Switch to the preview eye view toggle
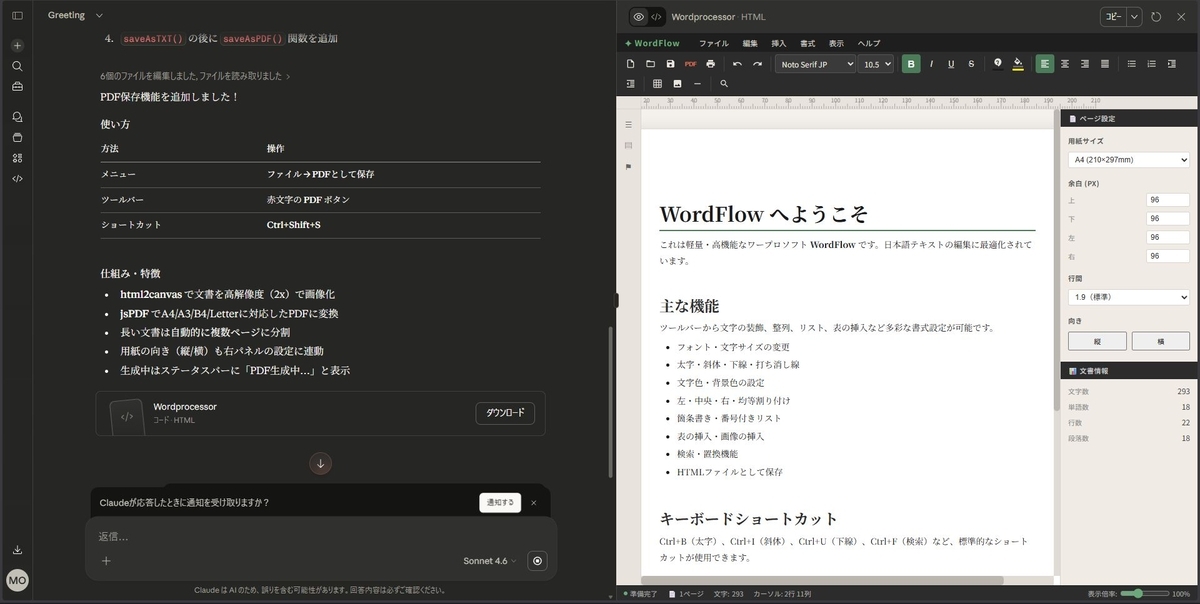The height and width of the screenshot is (604, 1200). coord(638,17)
